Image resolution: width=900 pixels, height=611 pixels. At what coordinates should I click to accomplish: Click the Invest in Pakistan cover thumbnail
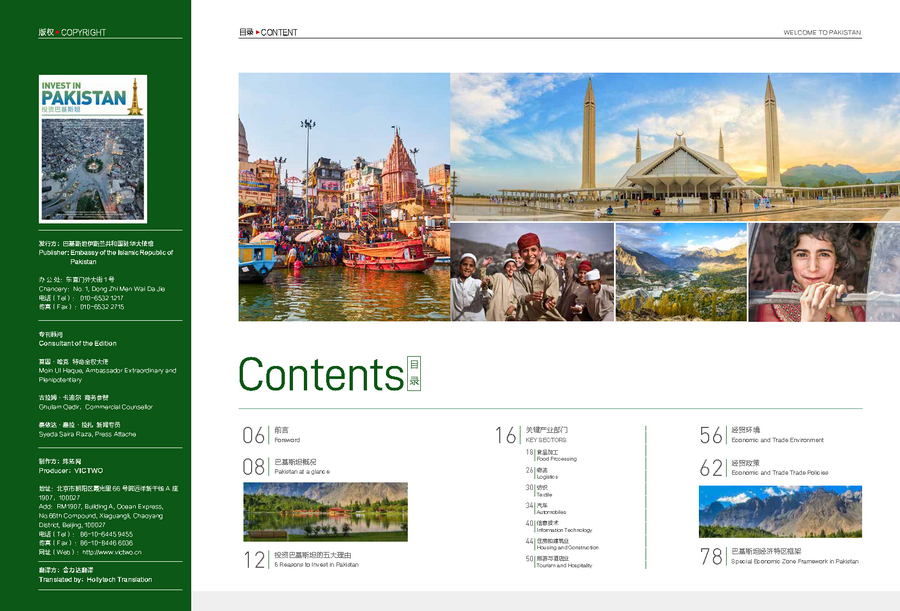(93, 149)
